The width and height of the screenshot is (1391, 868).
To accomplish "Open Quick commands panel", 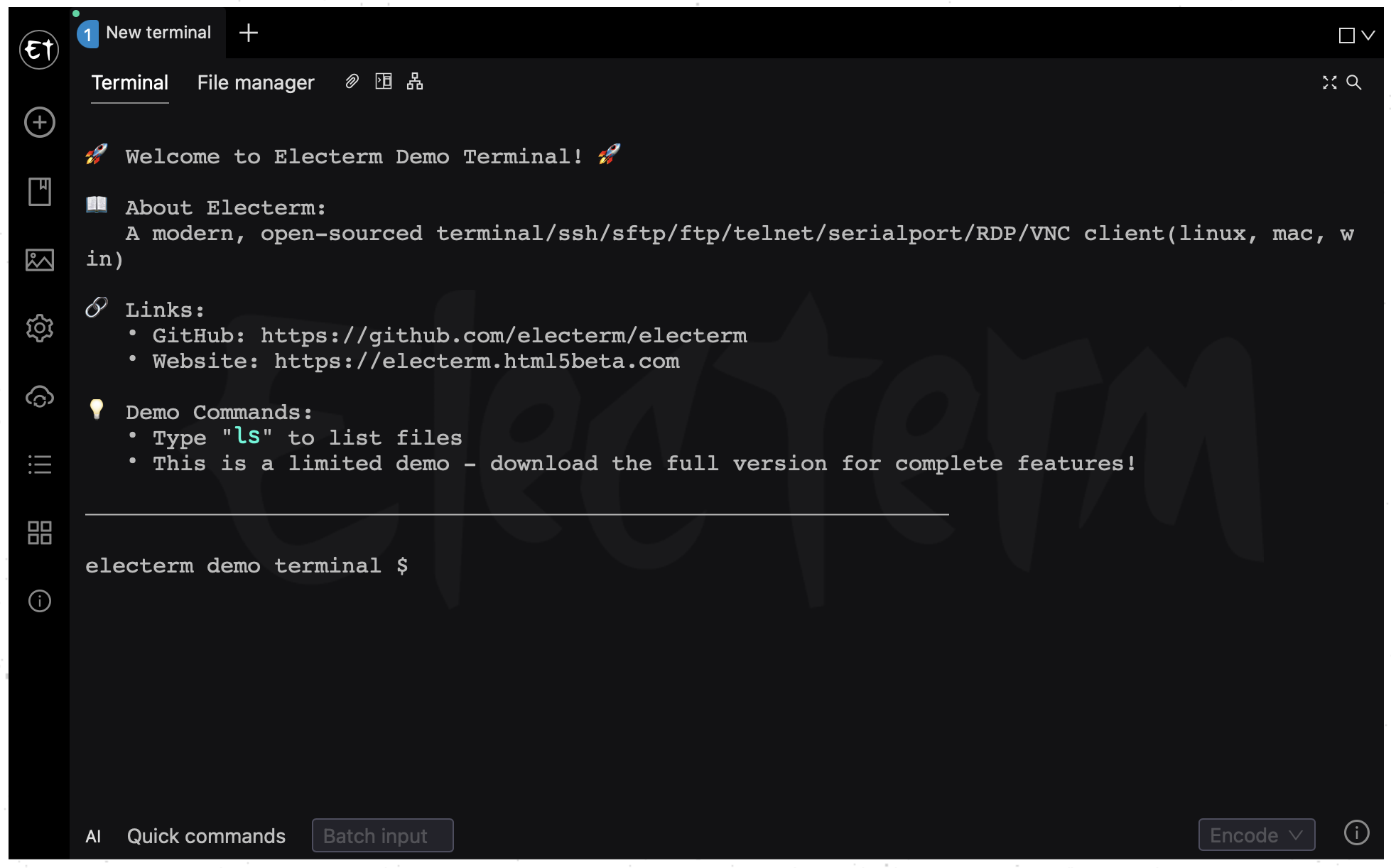I will 206,836.
